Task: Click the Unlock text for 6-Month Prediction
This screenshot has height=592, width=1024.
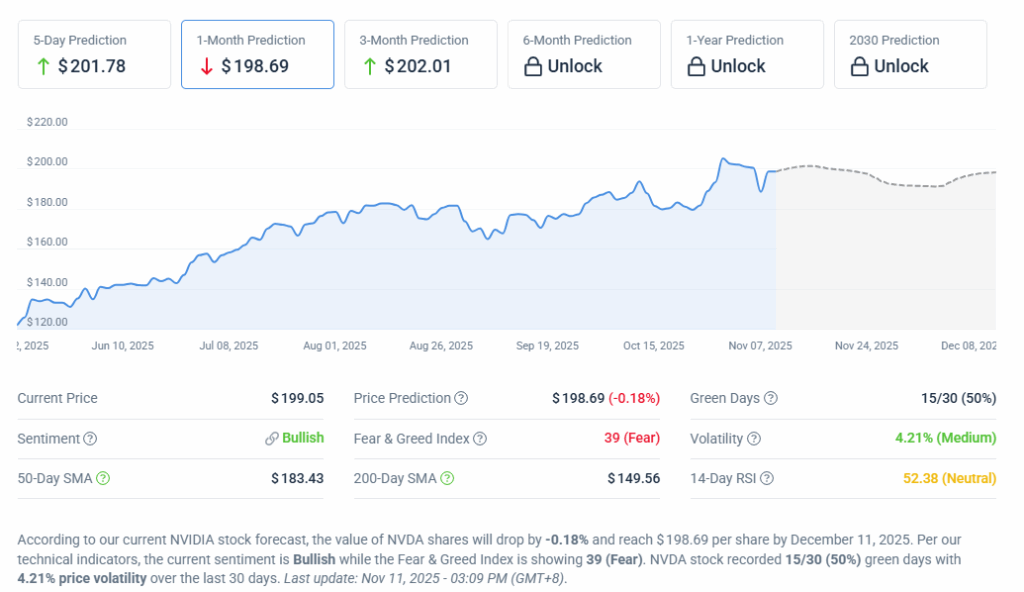Action: point(575,67)
